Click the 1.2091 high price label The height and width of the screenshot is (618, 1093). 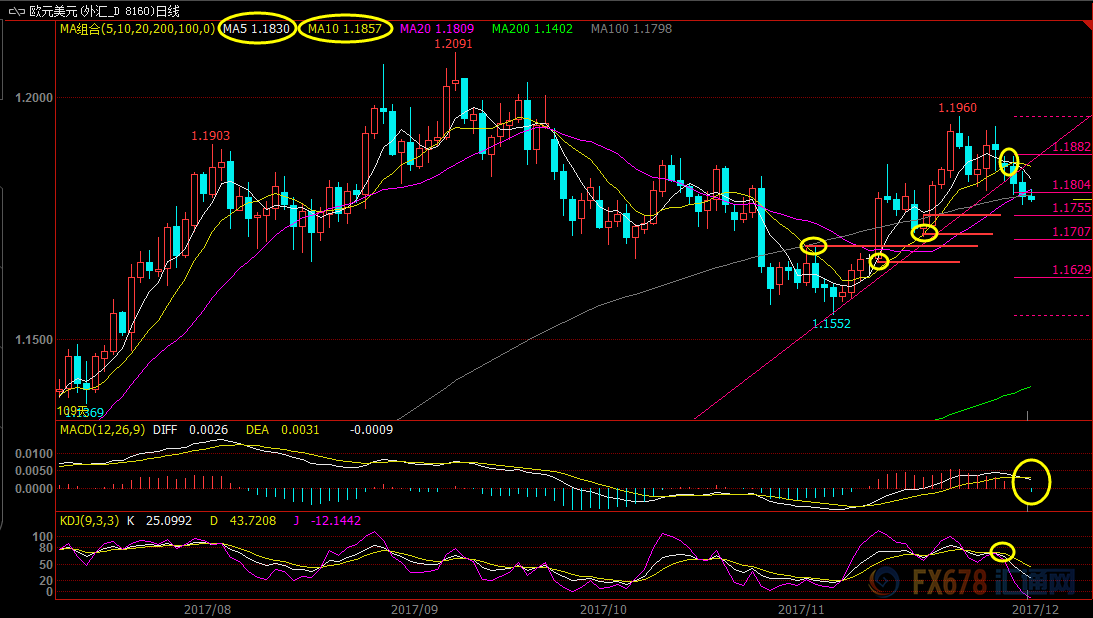[453, 44]
